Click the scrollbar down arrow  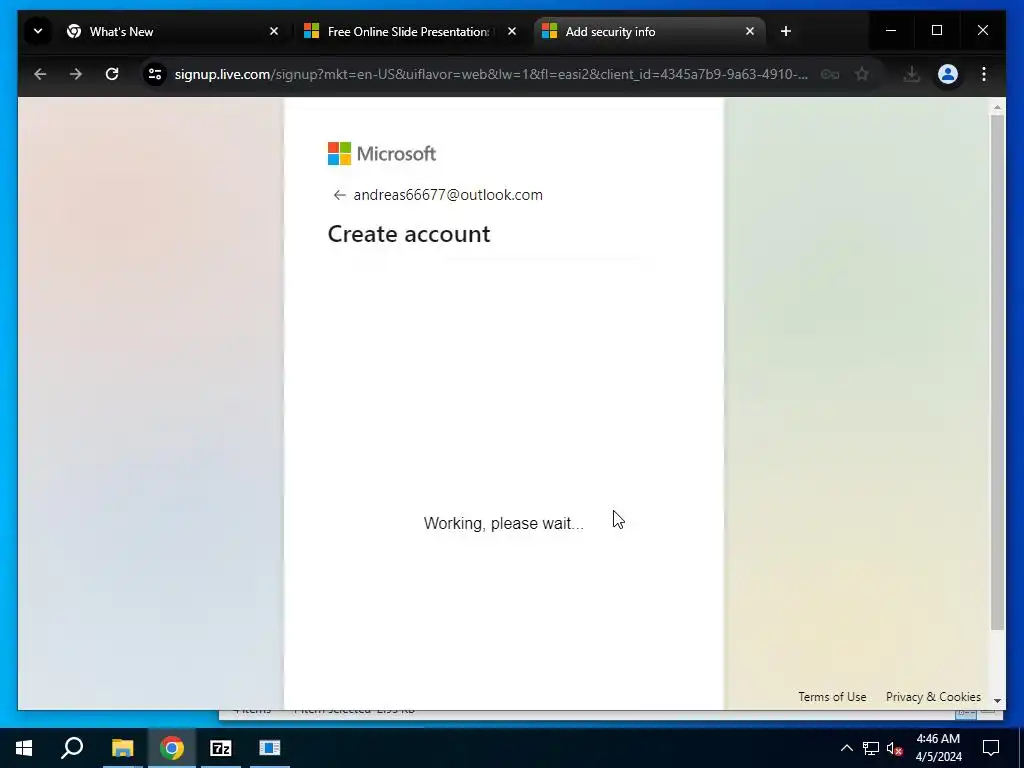point(997,701)
